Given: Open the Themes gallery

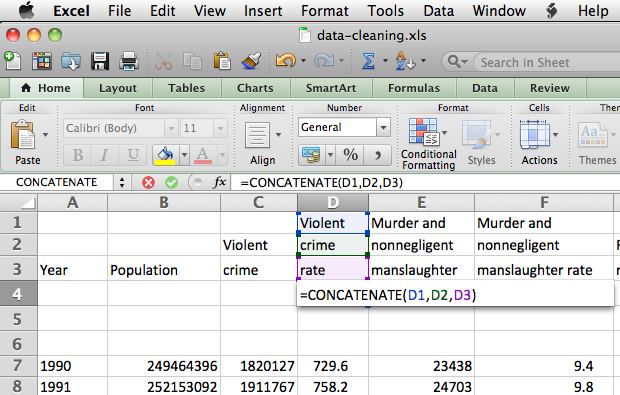Looking at the screenshot, I should [x=593, y=135].
